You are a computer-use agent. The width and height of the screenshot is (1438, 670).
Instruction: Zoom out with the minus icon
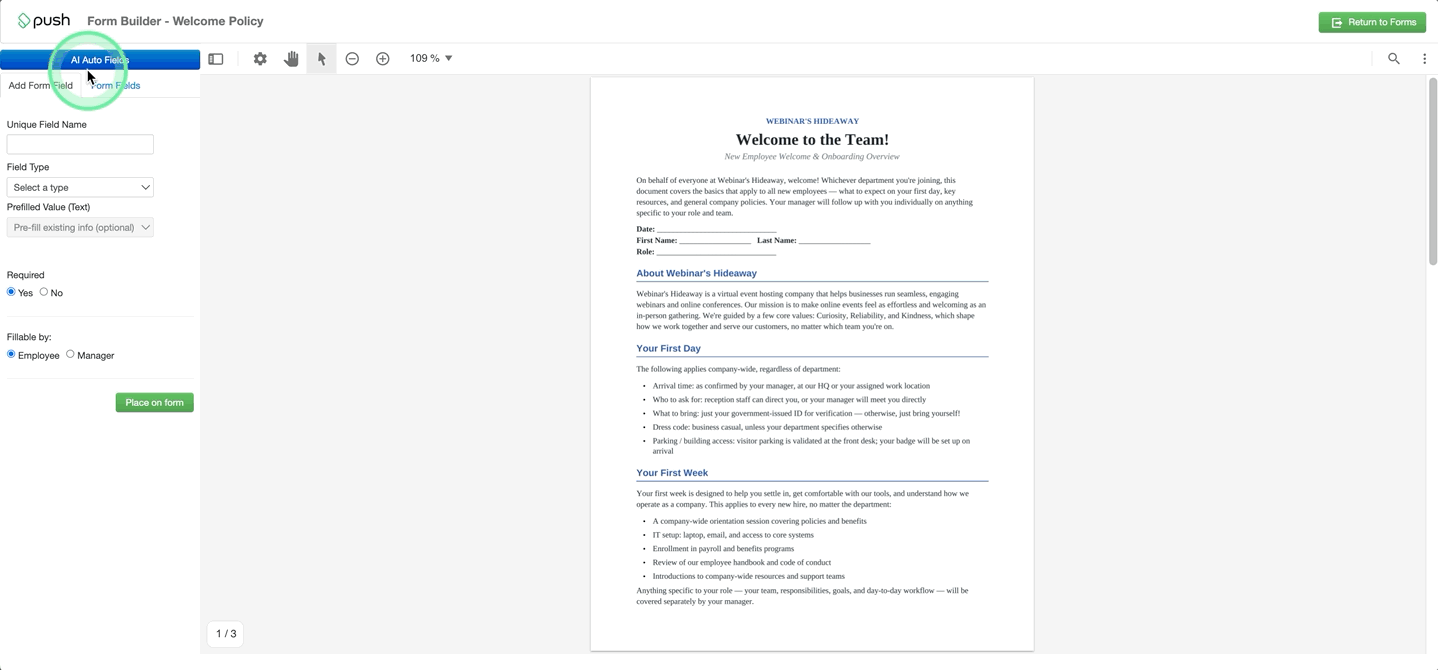pos(352,59)
